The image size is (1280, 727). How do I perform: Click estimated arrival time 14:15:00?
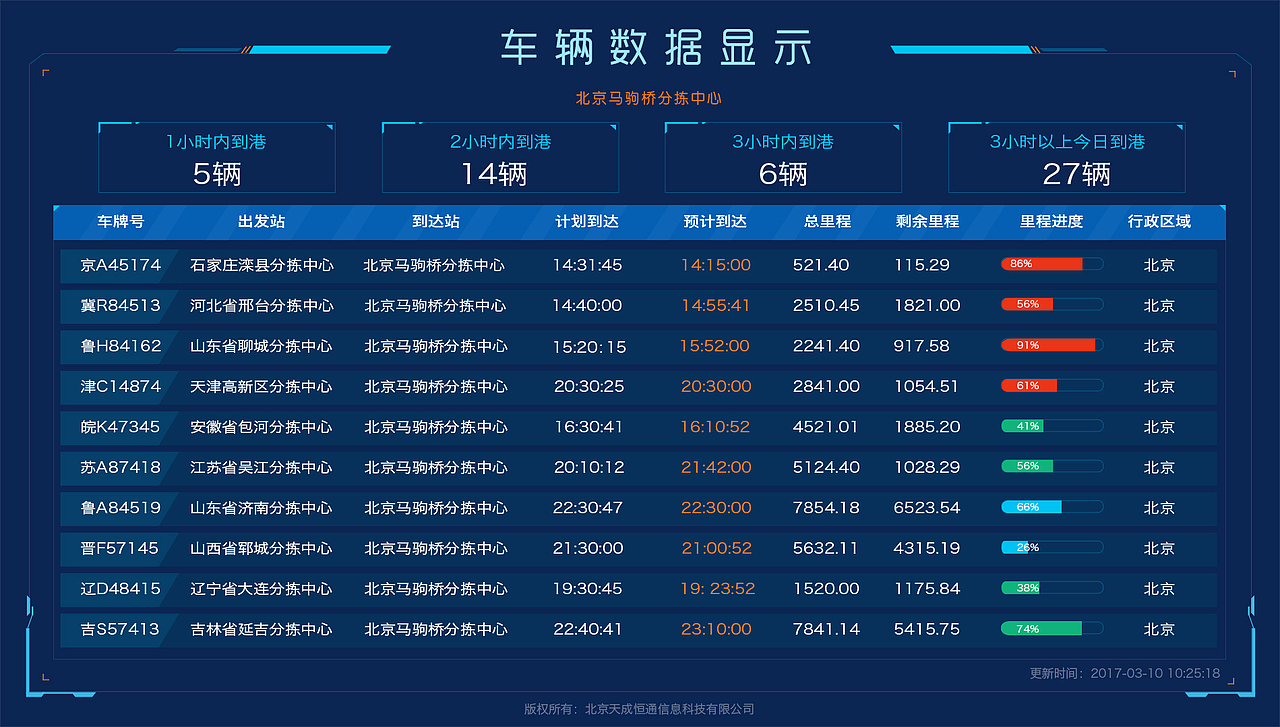point(716,265)
